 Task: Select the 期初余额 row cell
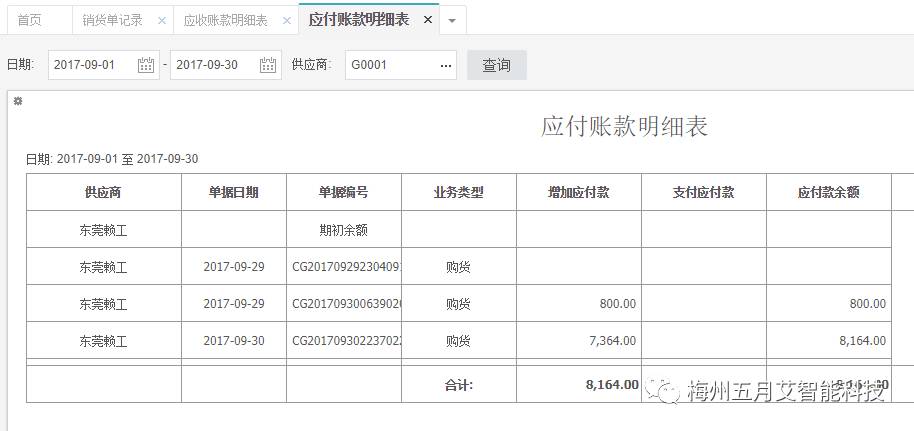coord(343,229)
